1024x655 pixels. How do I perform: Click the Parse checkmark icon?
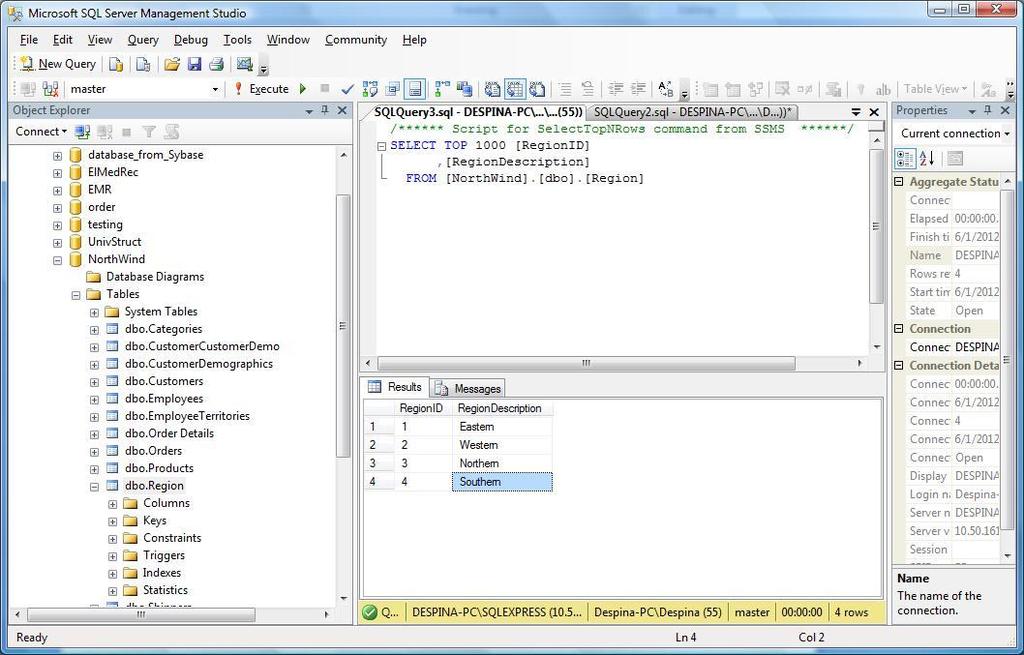(x=348, y=89)
